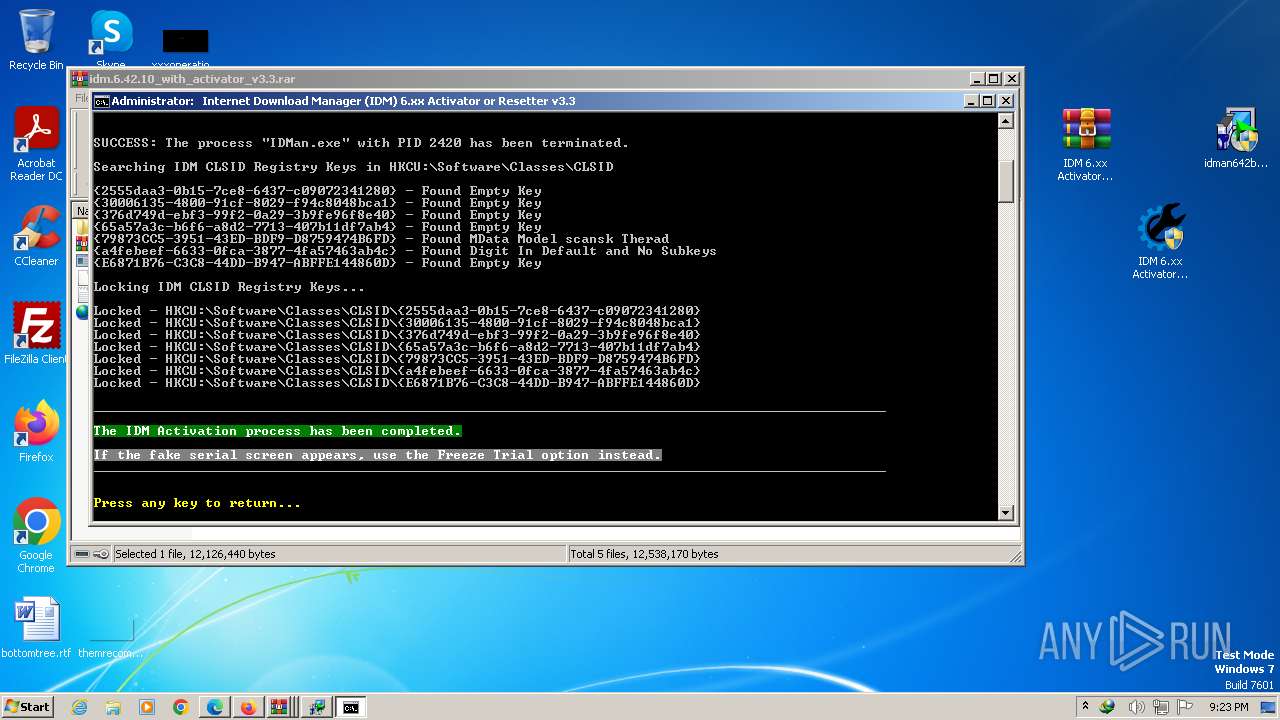
Task: Open the volume control in tray
Action: [1136, 707]
